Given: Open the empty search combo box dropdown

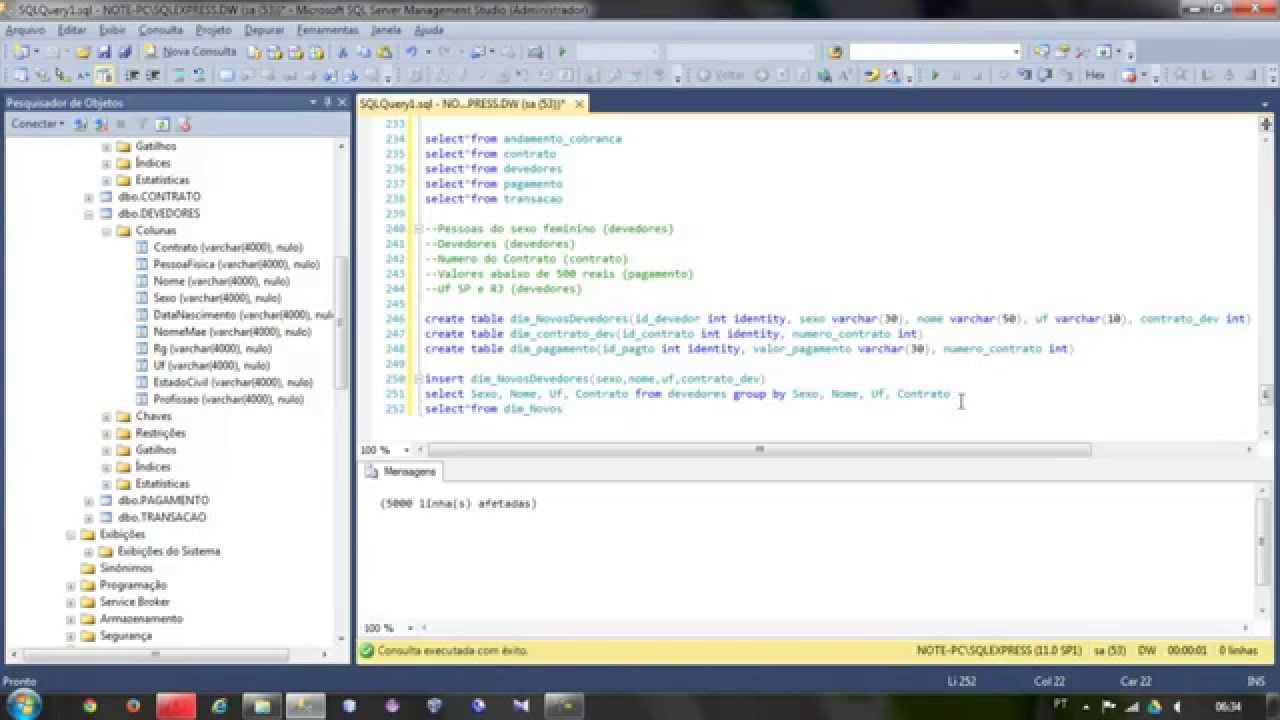Looking at the screenshot, I should pyautogui.click(x=1016, y=52).
